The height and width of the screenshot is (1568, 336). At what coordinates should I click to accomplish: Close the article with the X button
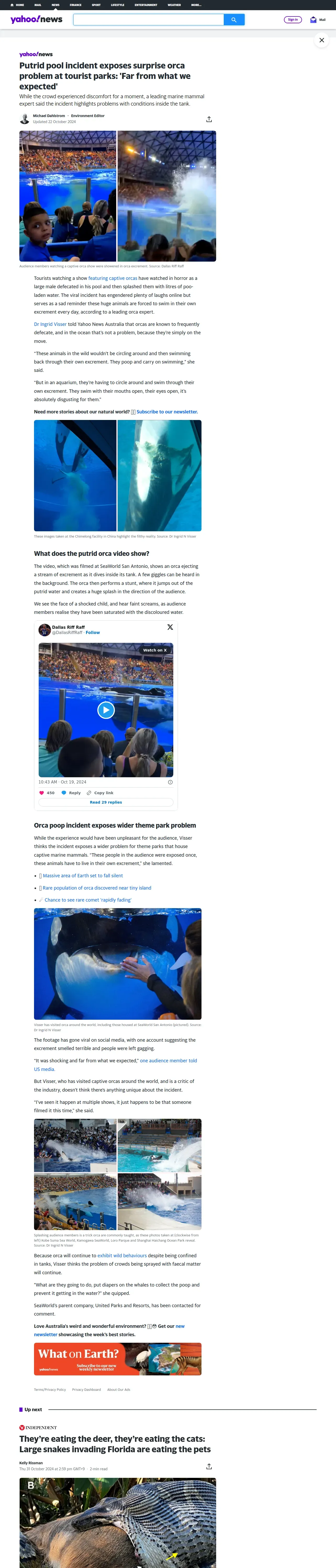(321, 40)
